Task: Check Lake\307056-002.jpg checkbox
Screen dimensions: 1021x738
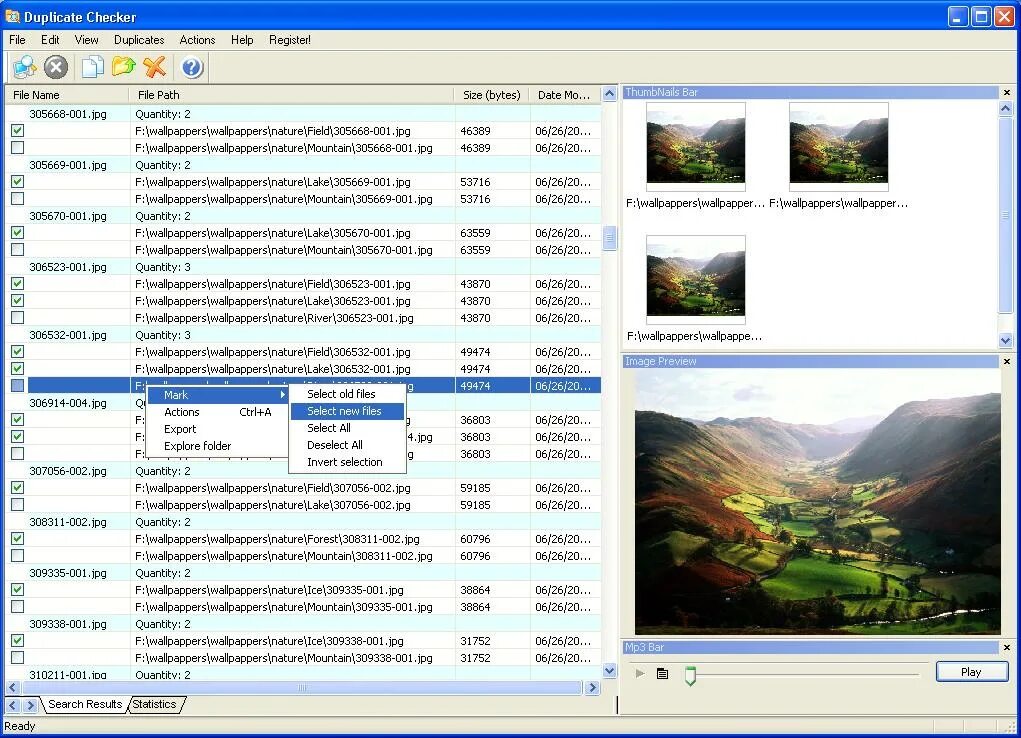Action: [18, 505]
